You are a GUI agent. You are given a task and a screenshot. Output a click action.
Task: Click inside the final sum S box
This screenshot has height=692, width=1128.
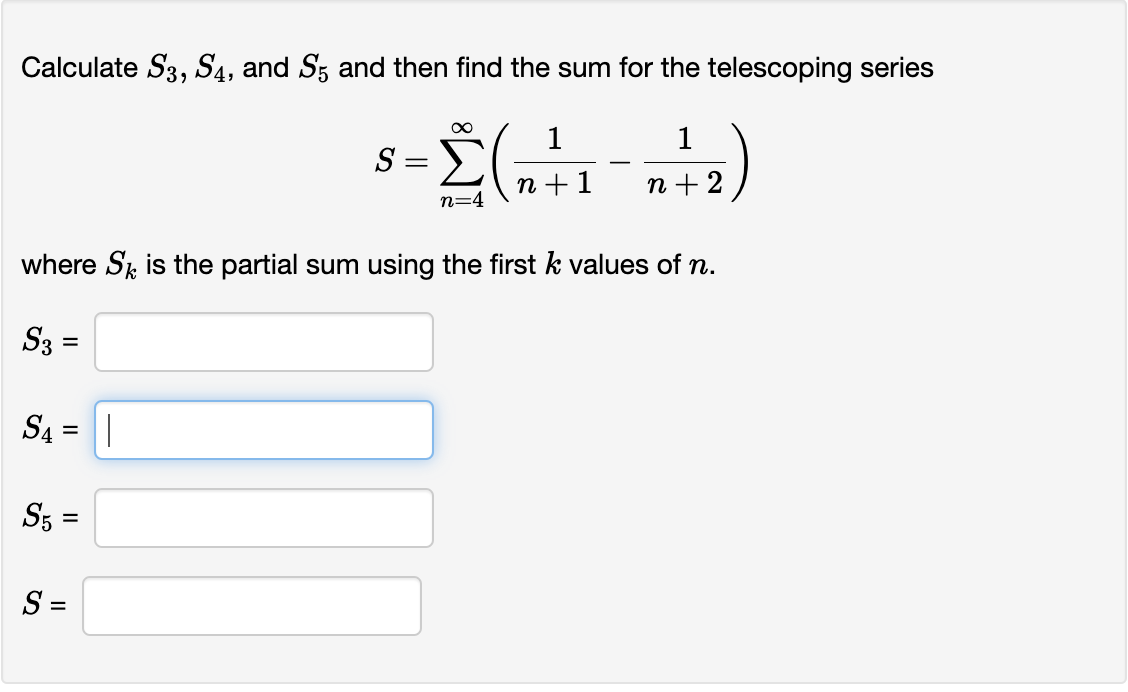(250, 605)
